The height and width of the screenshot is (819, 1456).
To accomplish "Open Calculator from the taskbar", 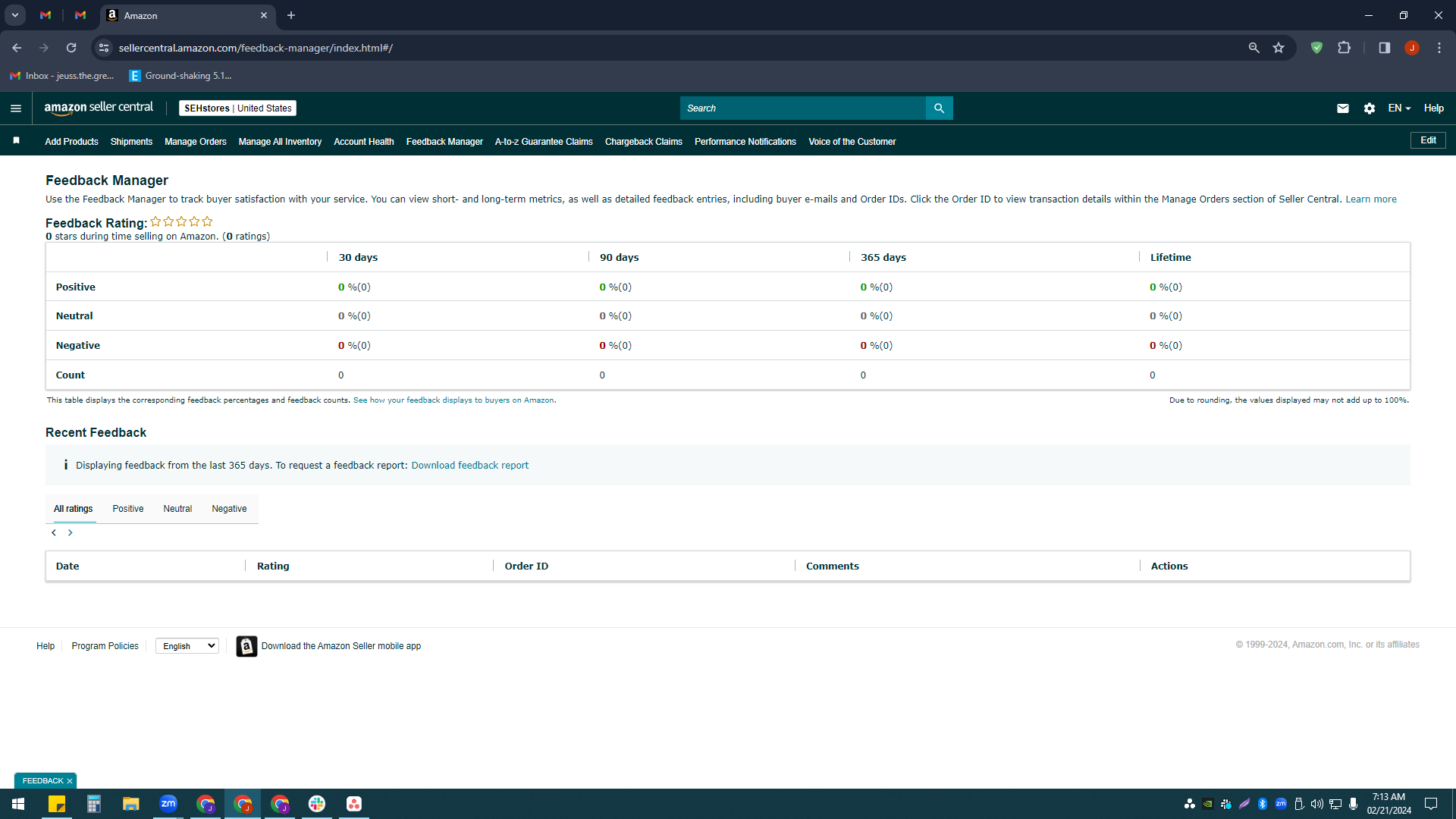I will click(94, 804).
